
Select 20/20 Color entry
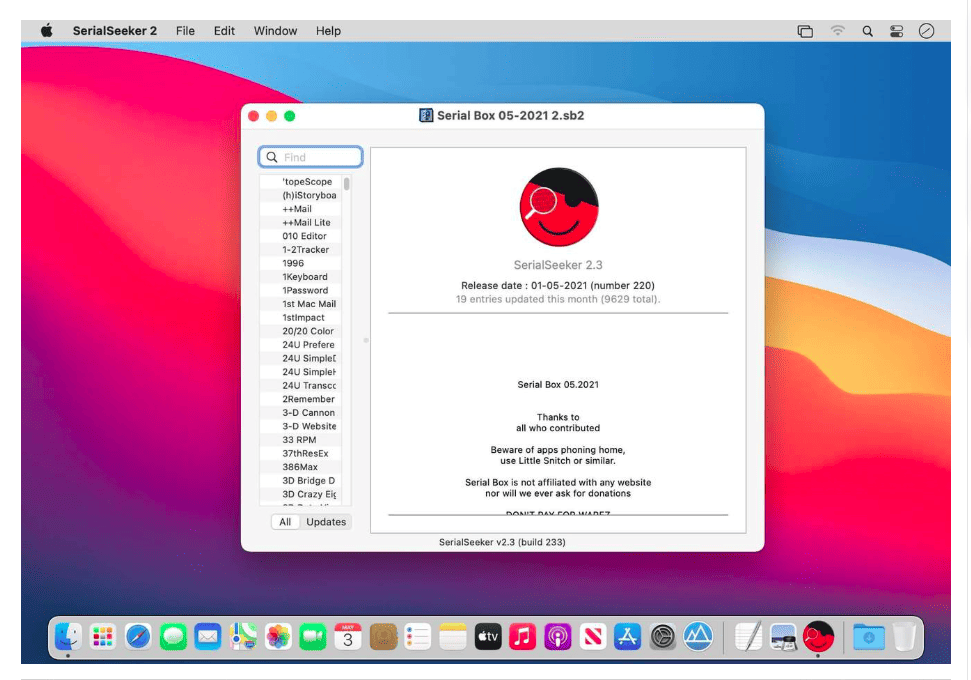click(x=300, y=331)
